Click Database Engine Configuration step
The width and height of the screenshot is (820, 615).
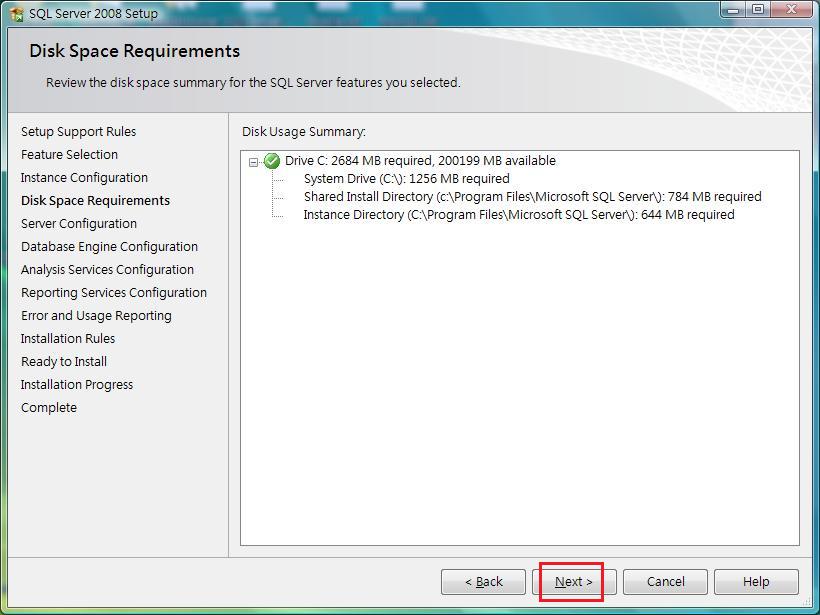tap(109, 247)
